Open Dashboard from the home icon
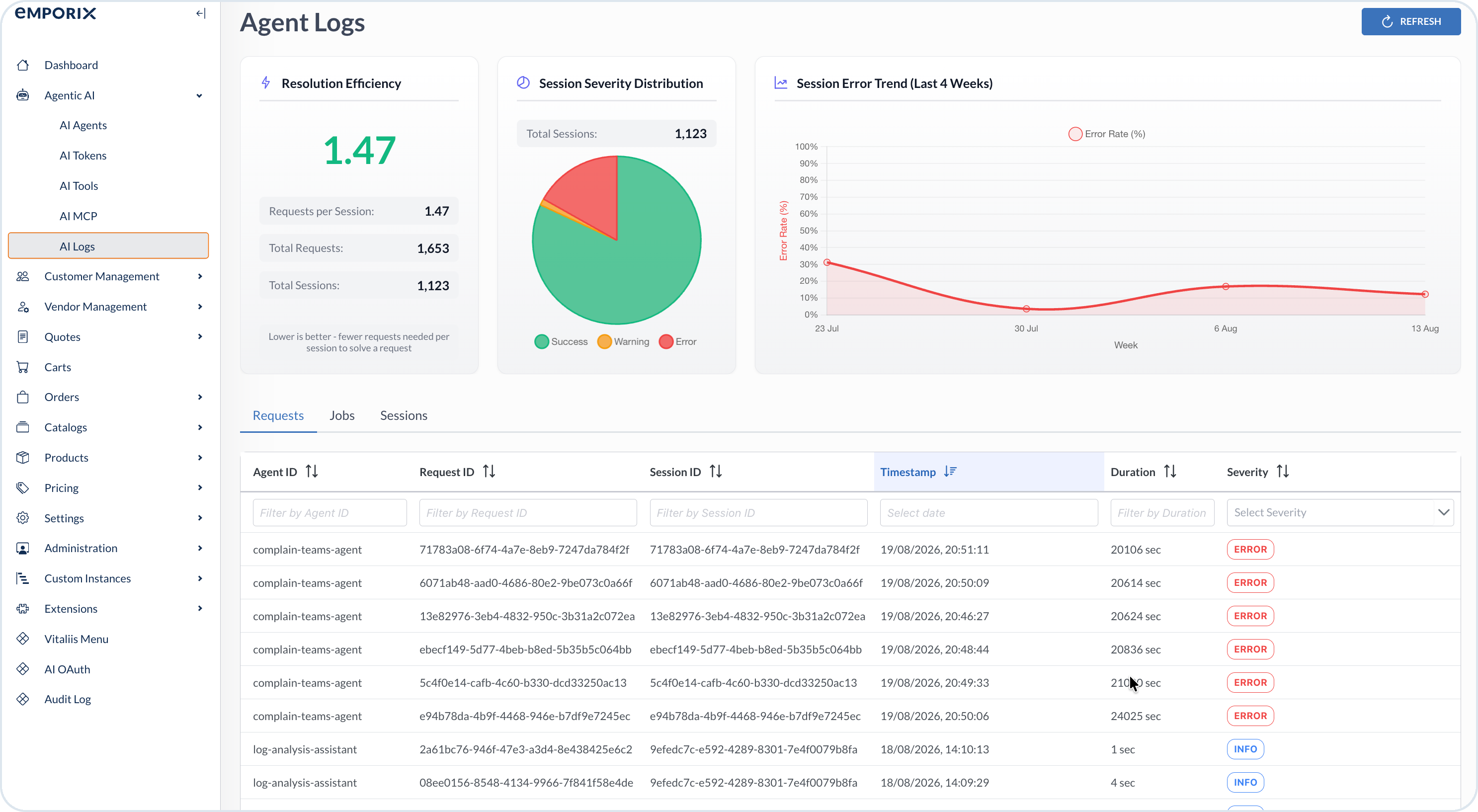This screenshot has width=1478, height=812. [23, 65]
